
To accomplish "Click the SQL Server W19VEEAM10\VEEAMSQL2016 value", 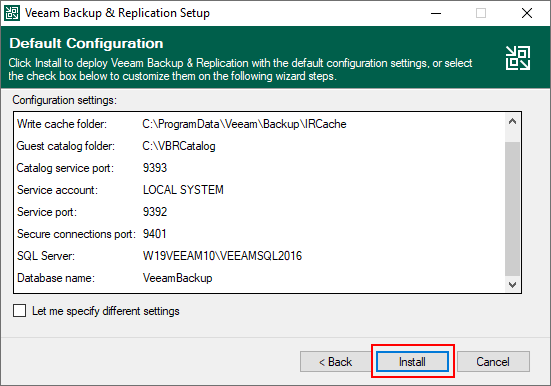I will (222, 256).
